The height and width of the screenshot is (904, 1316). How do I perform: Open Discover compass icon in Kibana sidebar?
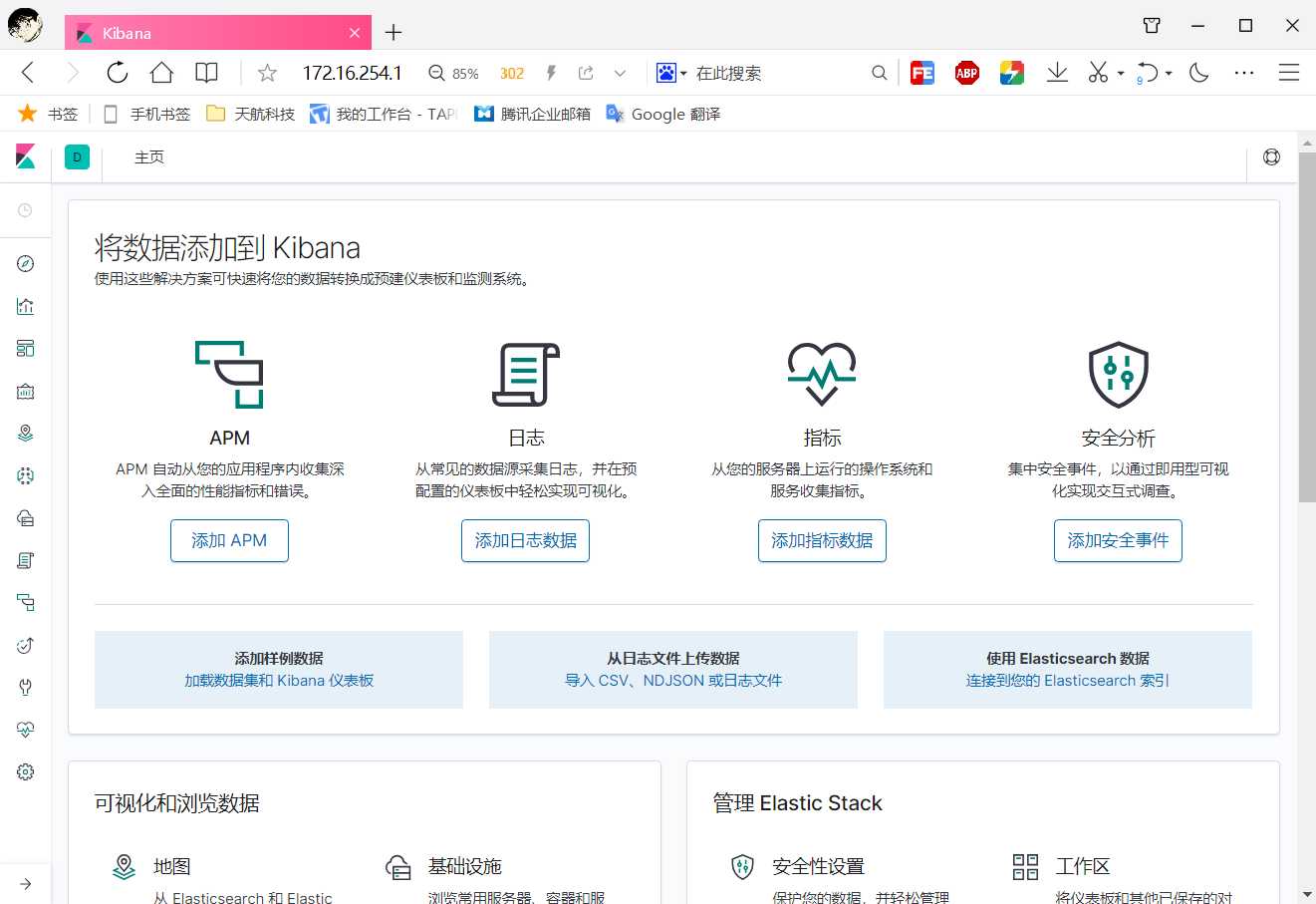(x=26, y=263)
